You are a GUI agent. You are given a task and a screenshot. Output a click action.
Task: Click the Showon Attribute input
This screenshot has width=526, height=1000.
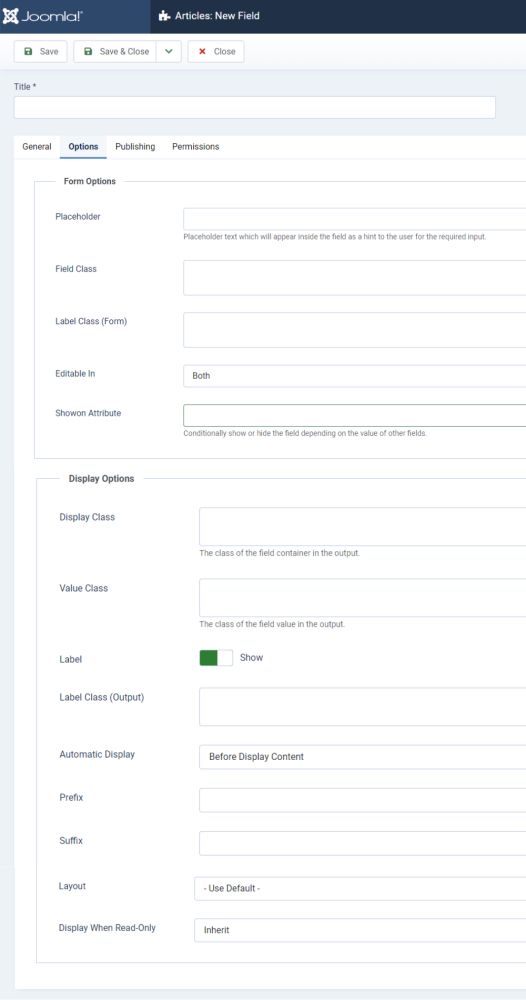pyautogui.click(x=354, y=415)
